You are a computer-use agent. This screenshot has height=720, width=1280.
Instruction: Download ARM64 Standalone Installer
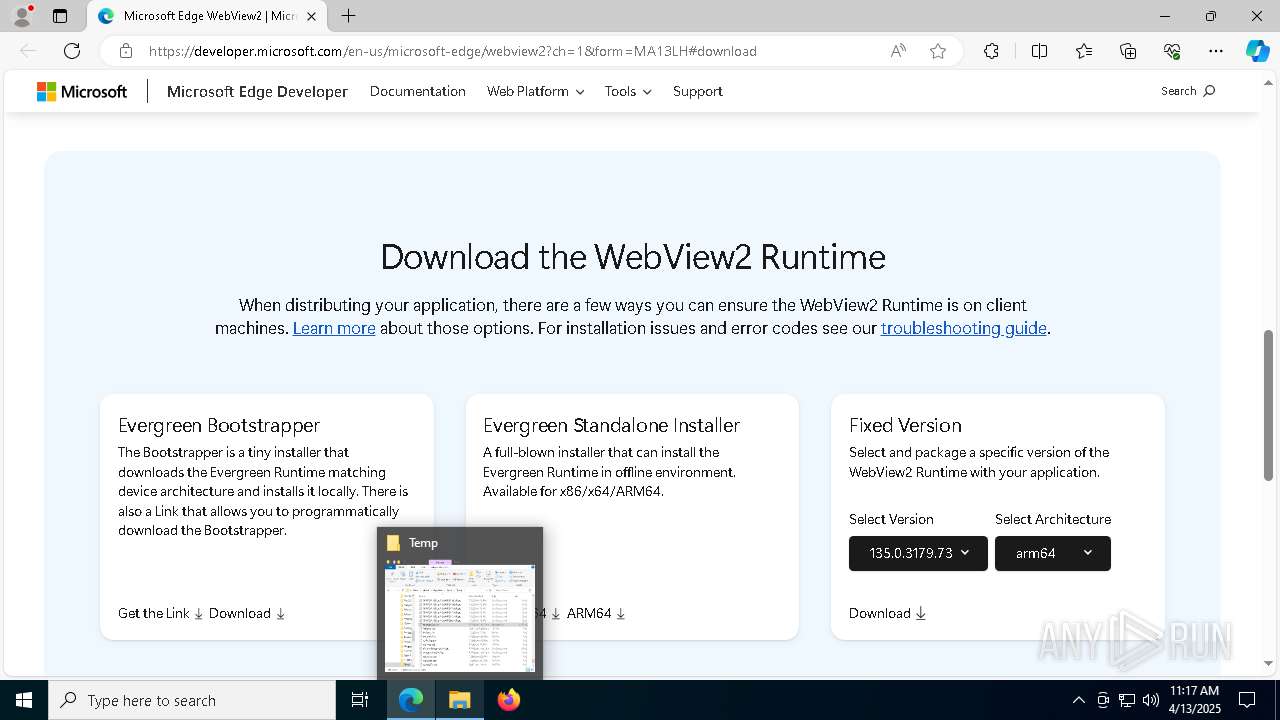[596, 613]
